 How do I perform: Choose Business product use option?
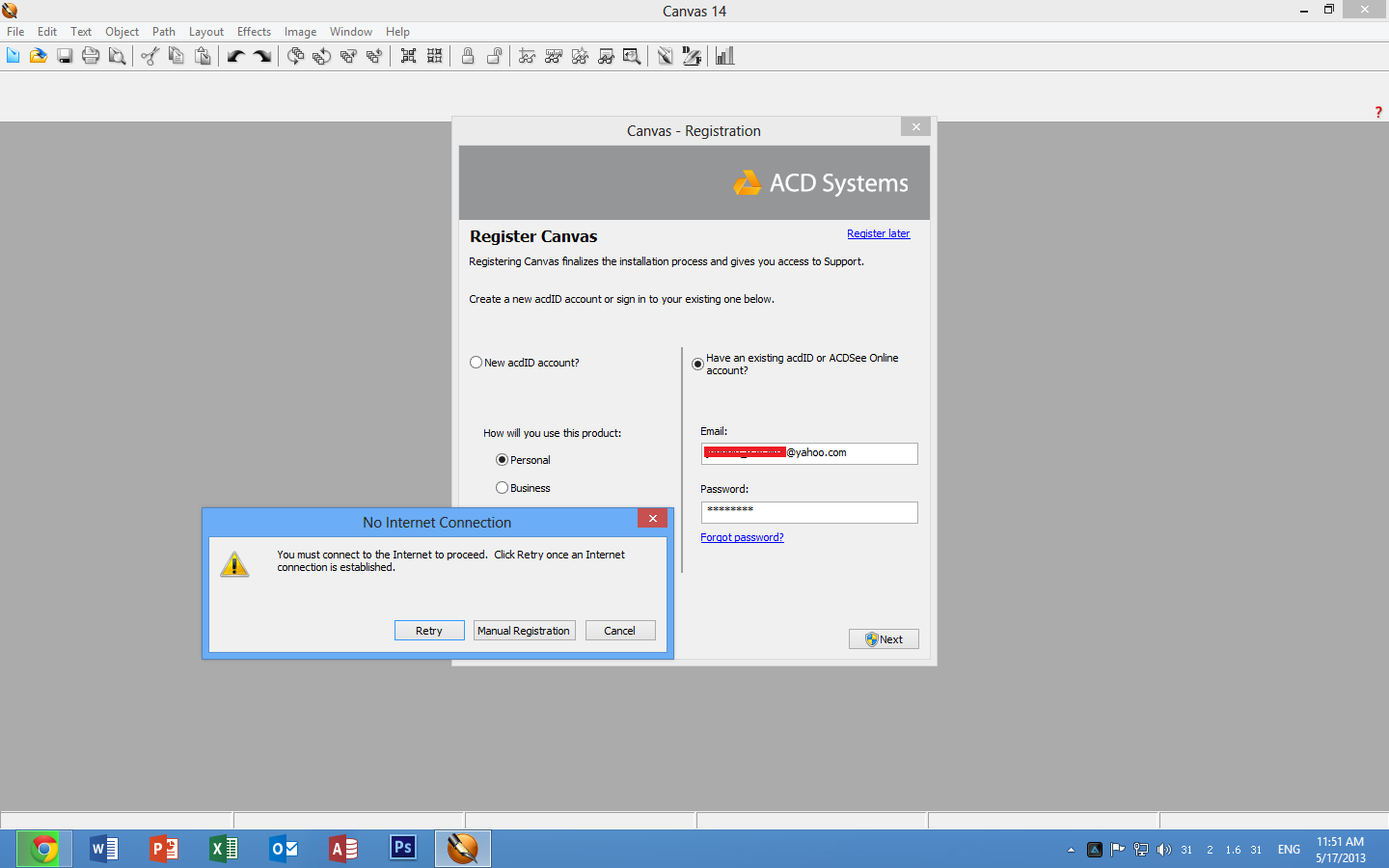[x=502, y=488]
